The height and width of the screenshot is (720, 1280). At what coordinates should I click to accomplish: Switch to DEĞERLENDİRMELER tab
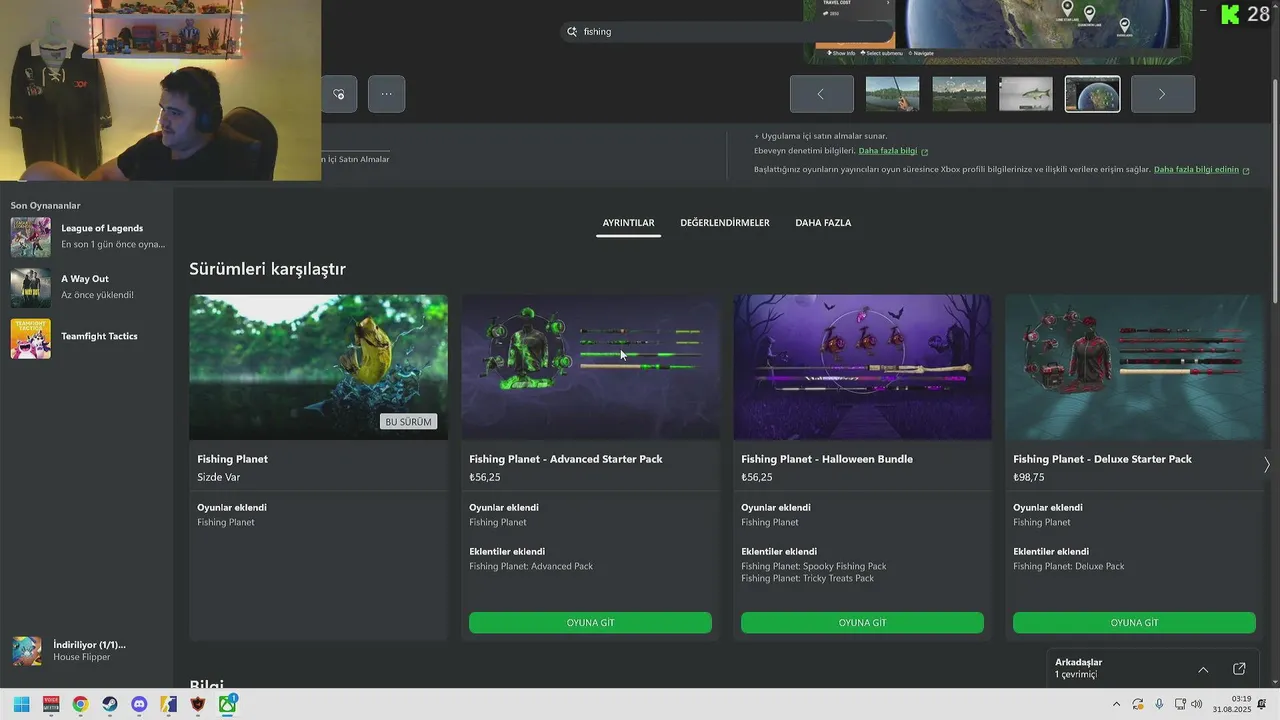[725, 223]
